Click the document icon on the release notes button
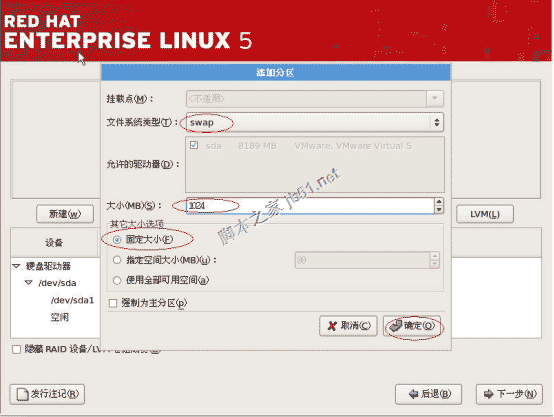554x417 pixels. [x=23, y=394]
